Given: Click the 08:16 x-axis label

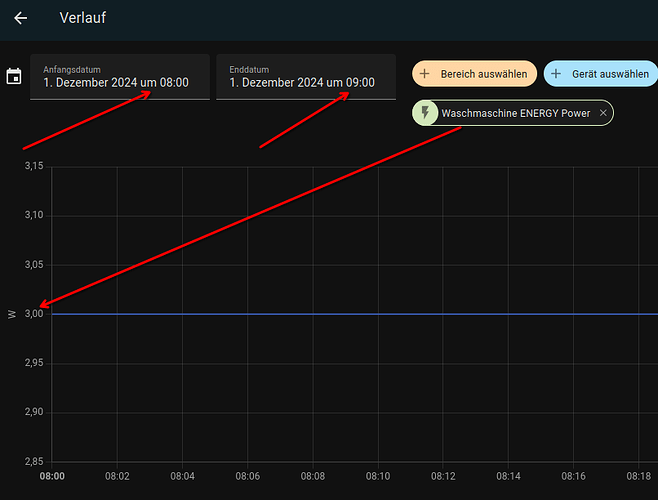Looking at the screenshot, I should click(573, 476).
